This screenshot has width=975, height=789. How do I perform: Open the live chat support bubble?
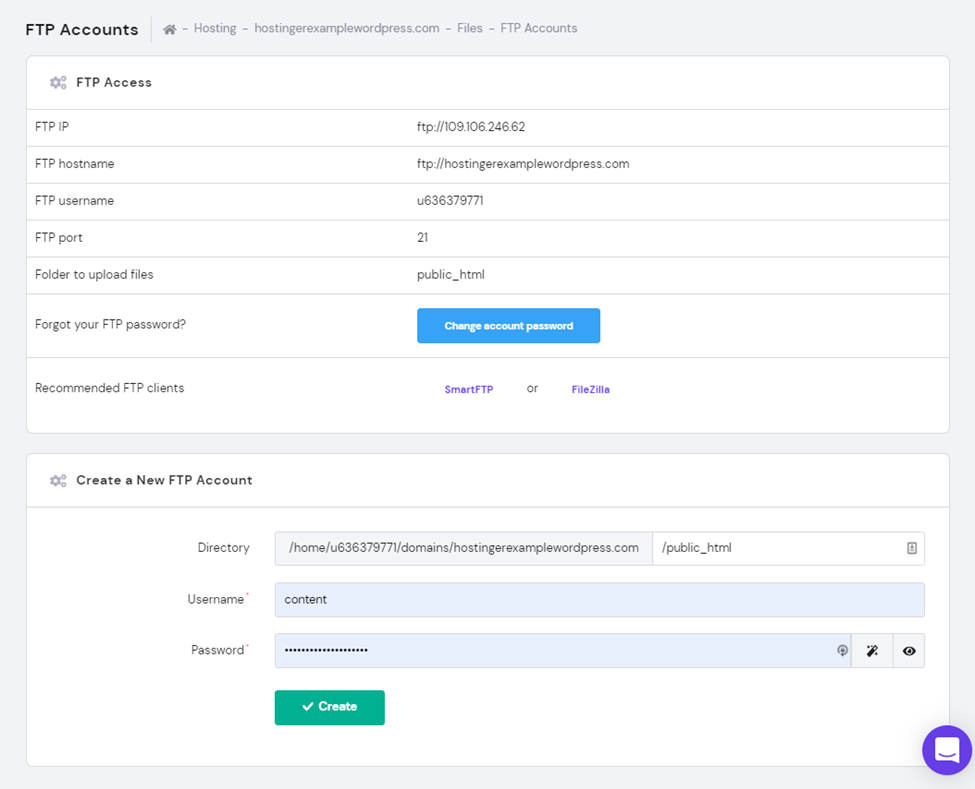coord(946,749)
